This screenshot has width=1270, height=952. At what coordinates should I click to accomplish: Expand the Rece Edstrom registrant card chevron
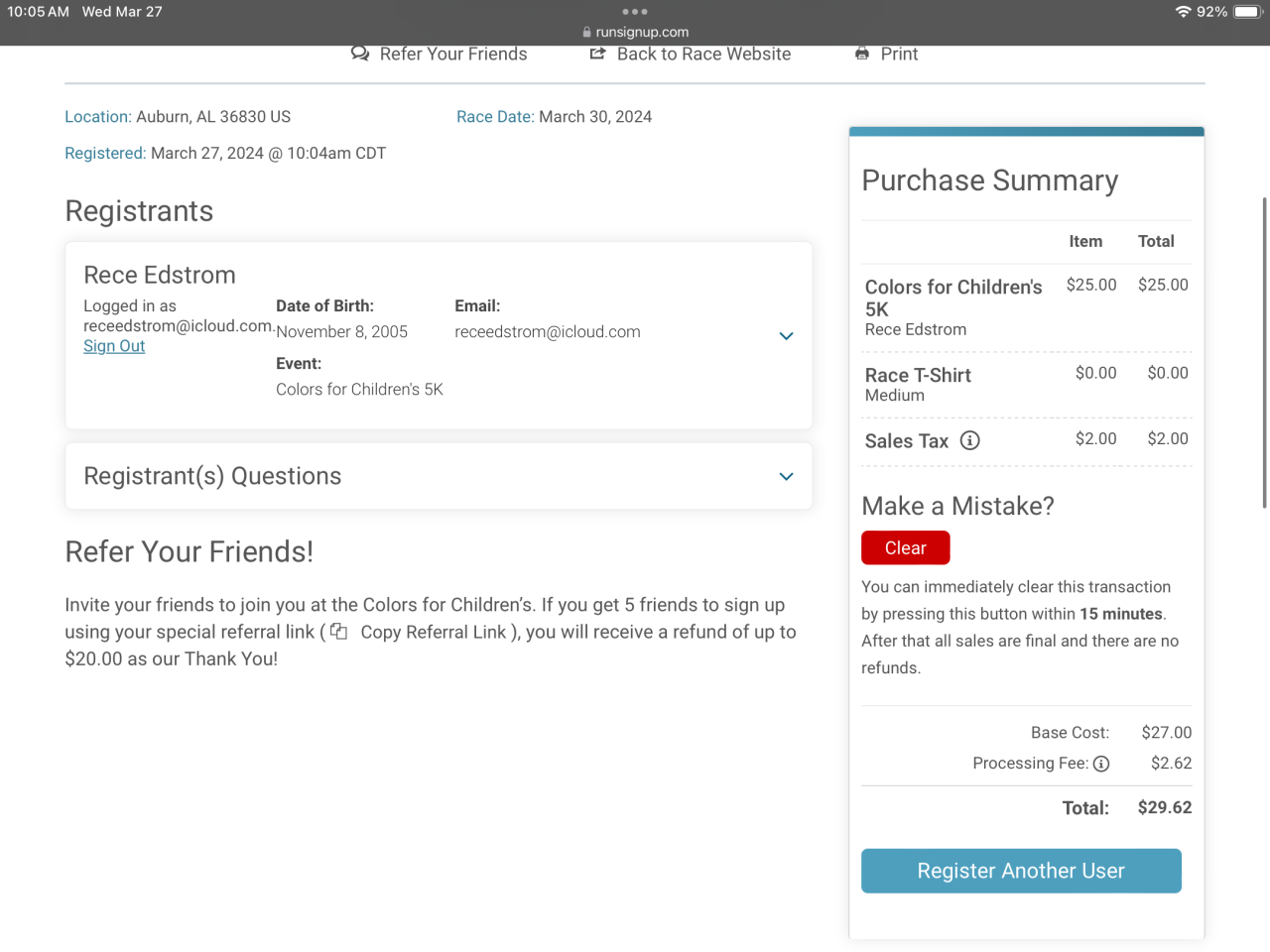point(786,336)
